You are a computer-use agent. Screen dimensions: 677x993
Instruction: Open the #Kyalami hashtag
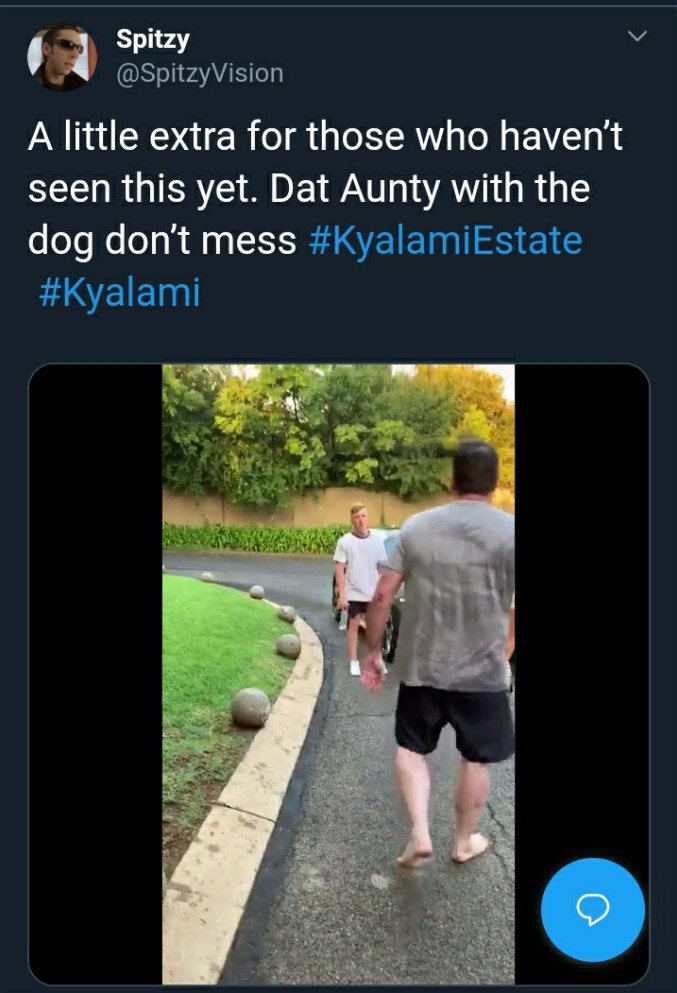point(120,293)
